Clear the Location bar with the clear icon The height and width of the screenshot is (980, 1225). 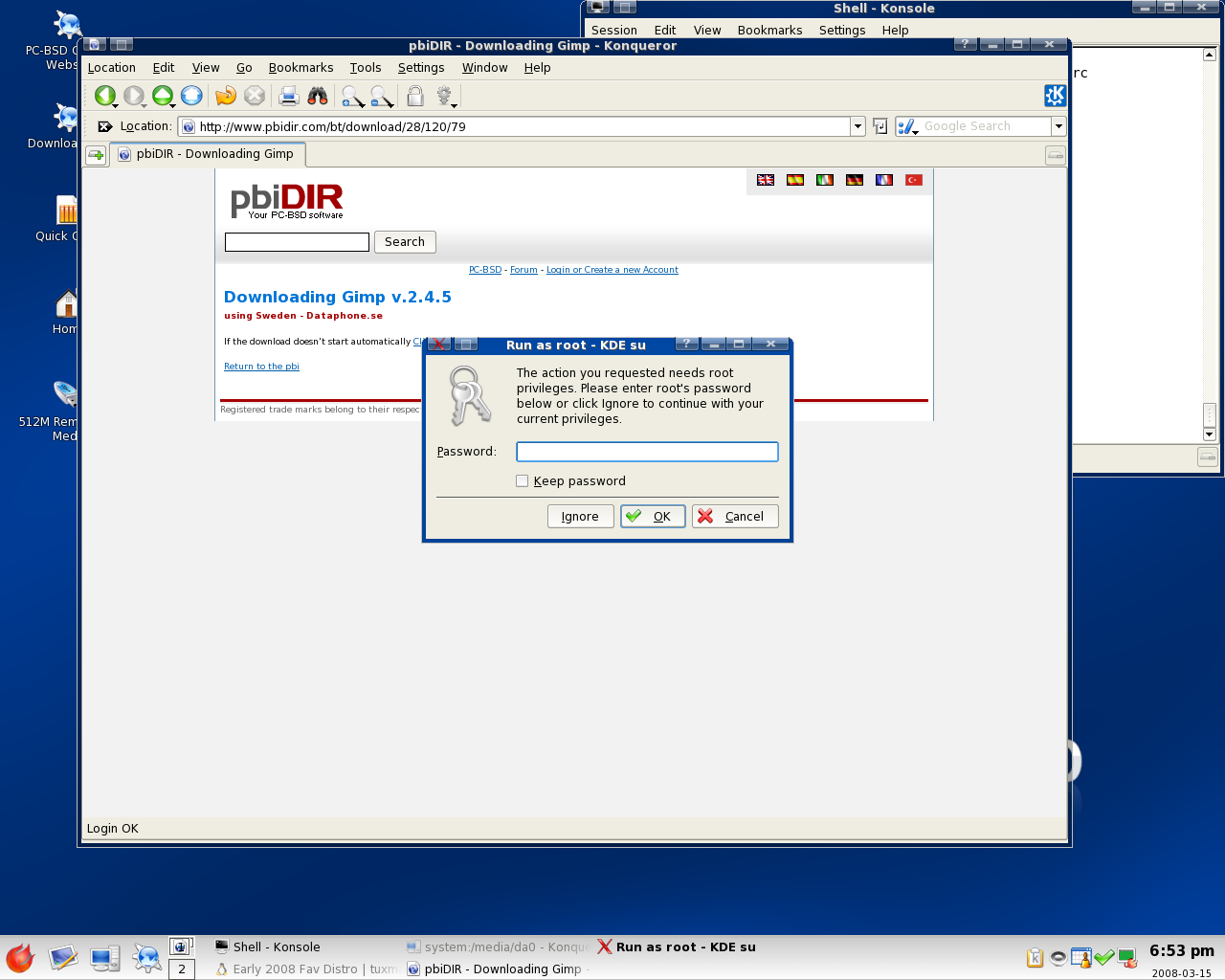pyautogui.click(x=104, y=126)
